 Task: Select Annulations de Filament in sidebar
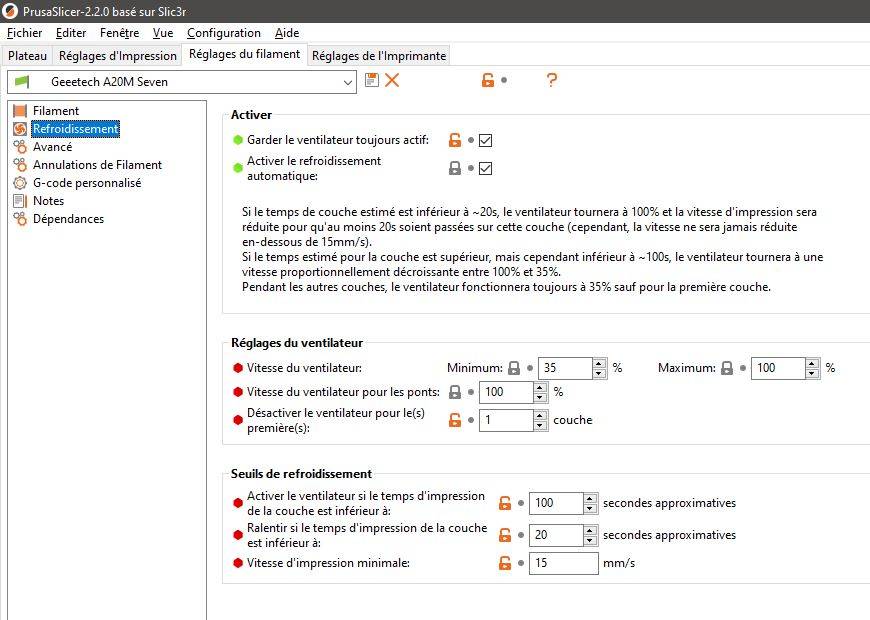(97, 165)
